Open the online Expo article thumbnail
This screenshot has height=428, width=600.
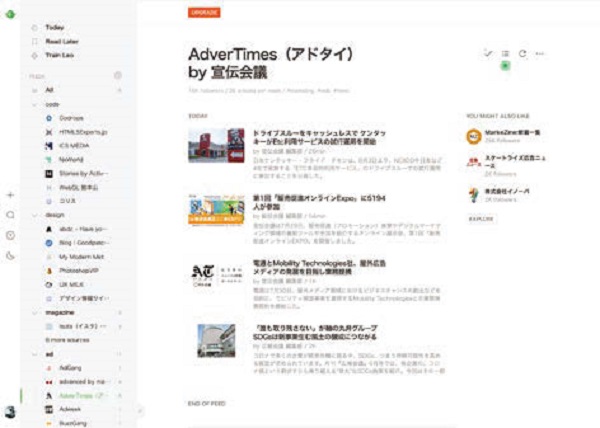216,210
